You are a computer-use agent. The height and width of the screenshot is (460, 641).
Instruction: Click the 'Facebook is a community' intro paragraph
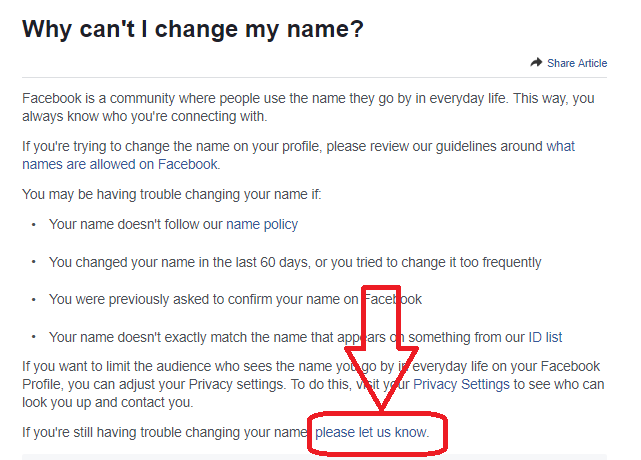(x=308, y=107)
